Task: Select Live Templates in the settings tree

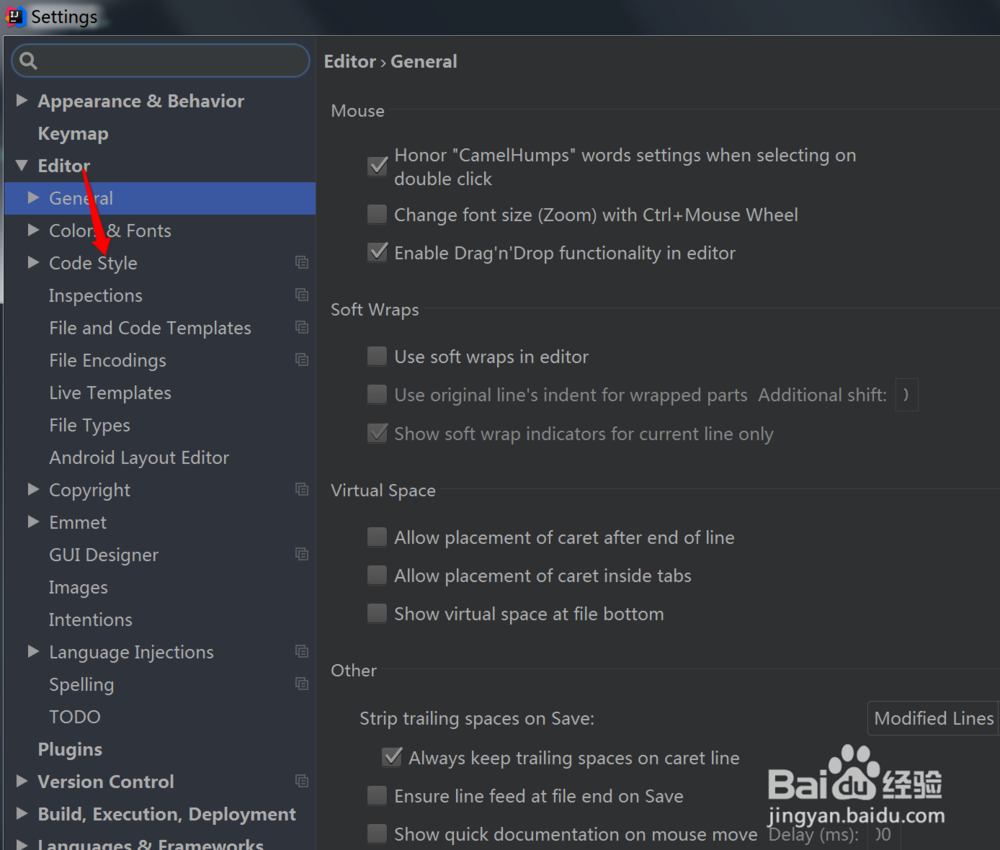Action: pyautogui.click(x=110, y=393)
